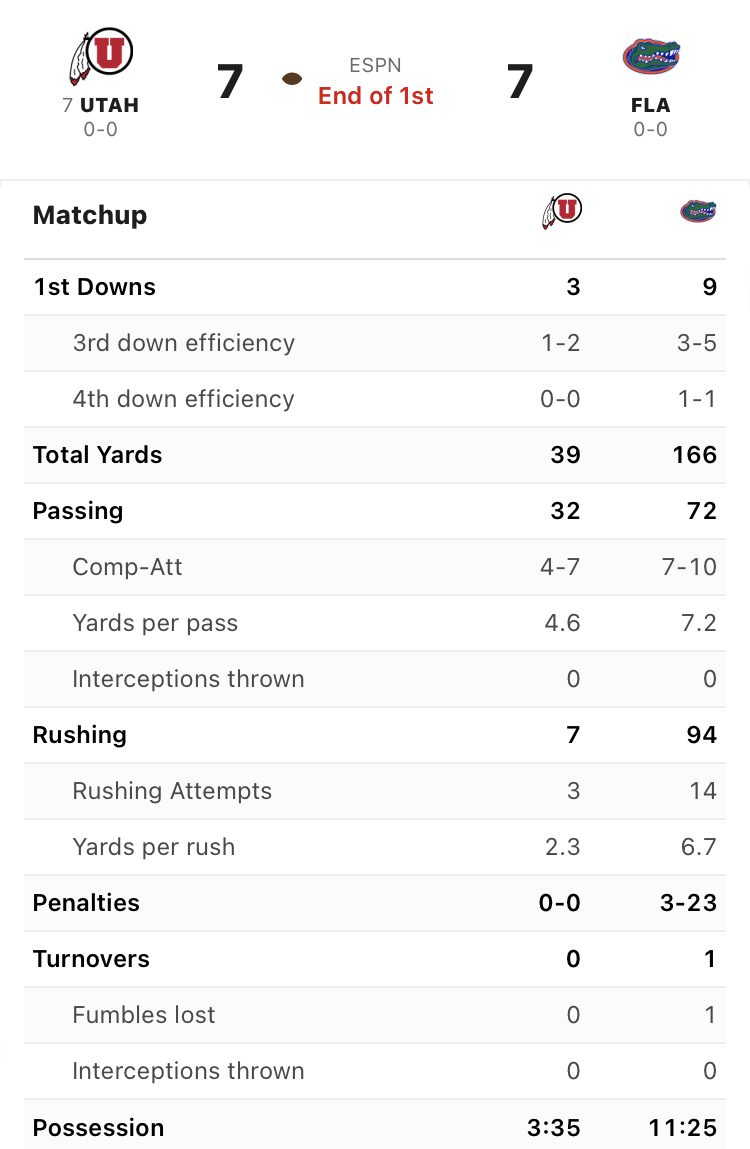Click the Total Yards row label
This screenshot has width=750, height=1149.
point(98,455)
